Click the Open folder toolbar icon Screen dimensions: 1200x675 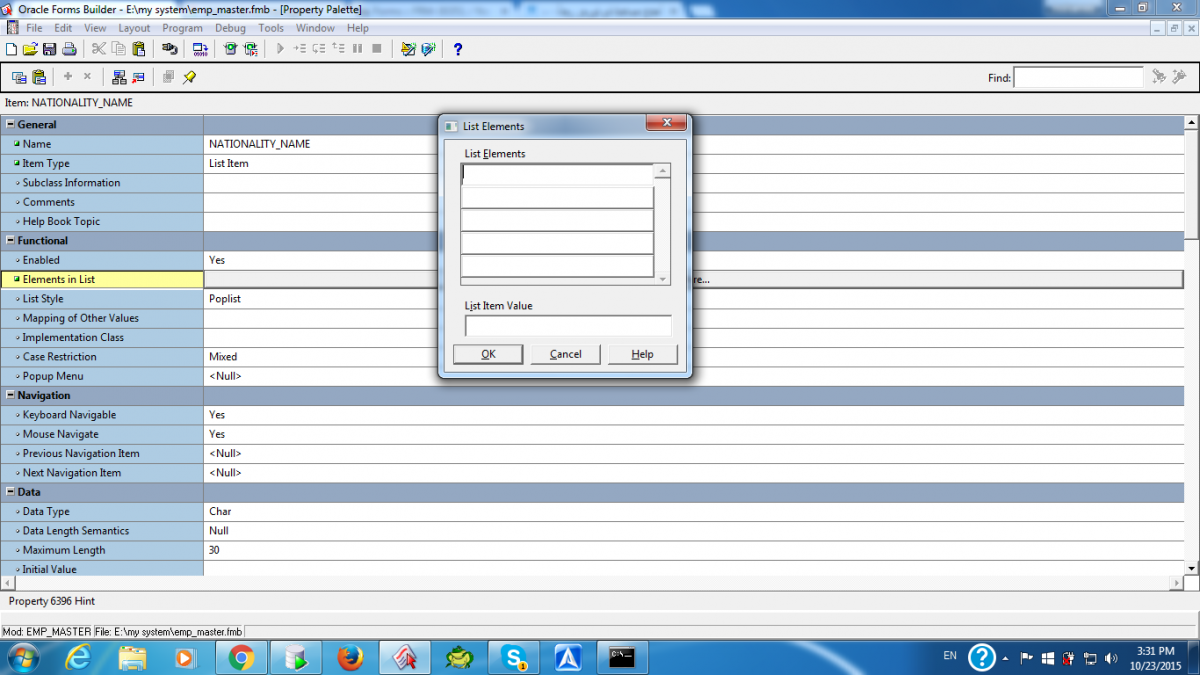(x=30, y=49)
